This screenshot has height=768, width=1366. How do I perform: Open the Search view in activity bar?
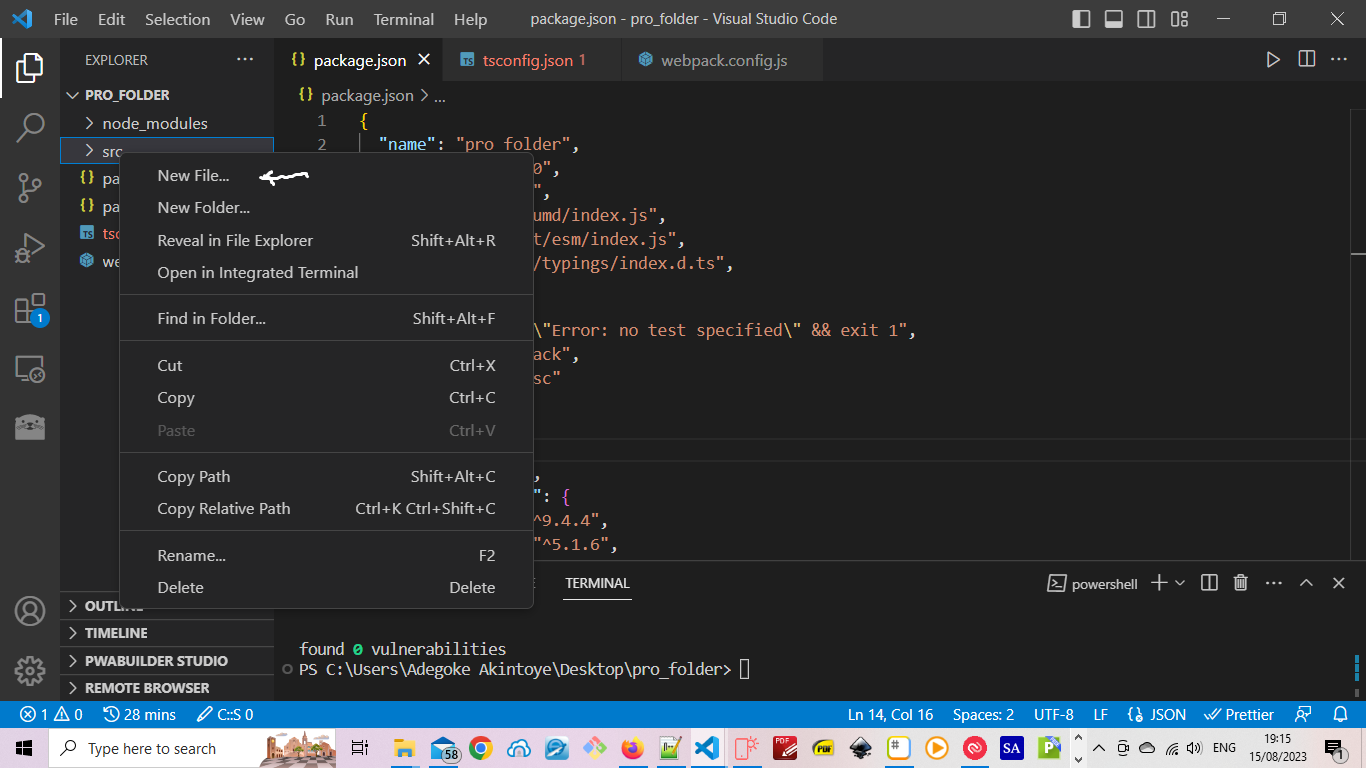(x=30, y=127)
